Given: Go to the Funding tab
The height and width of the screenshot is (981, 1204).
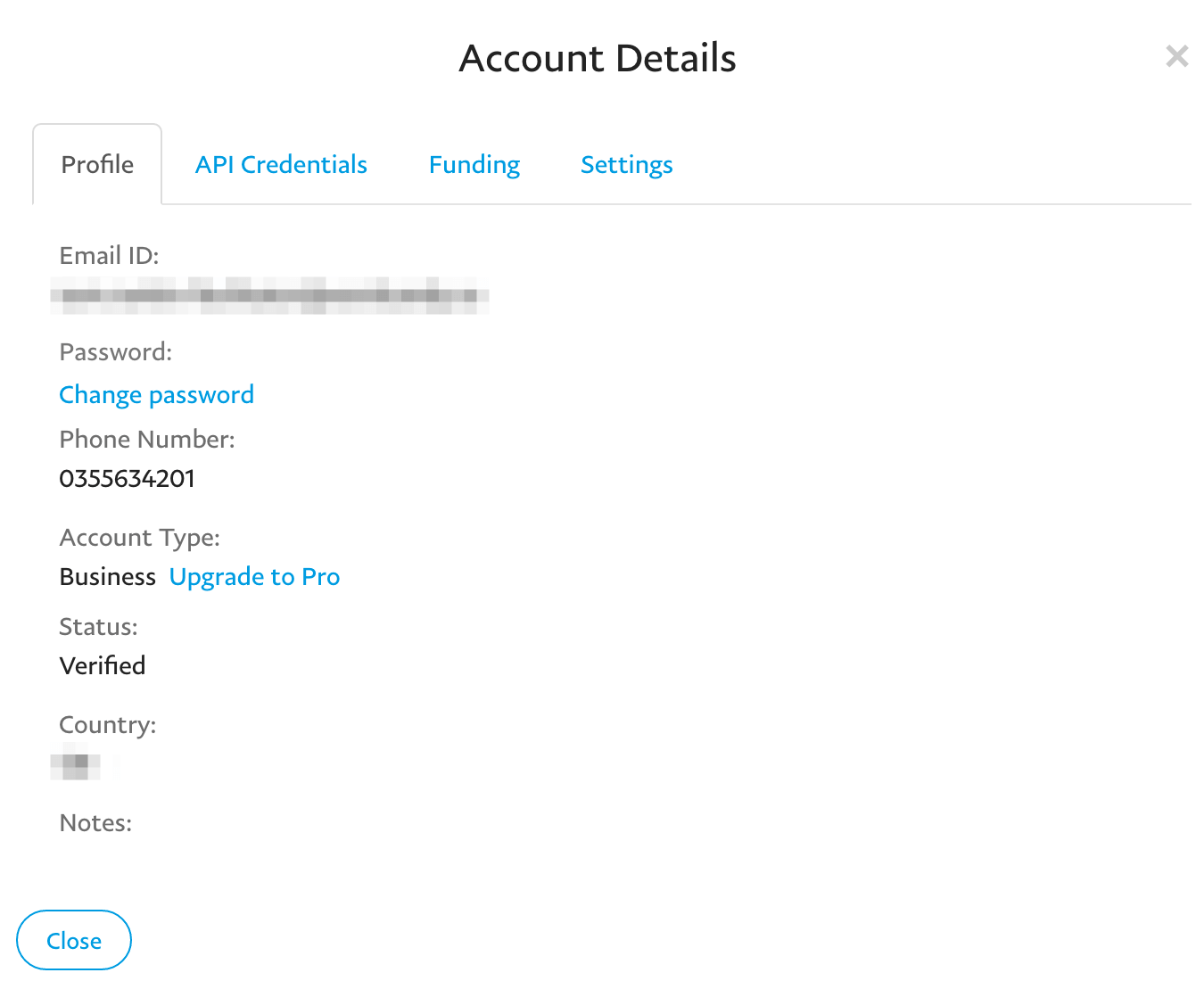Looking at the screenshot, I should [x=474, y=165].
